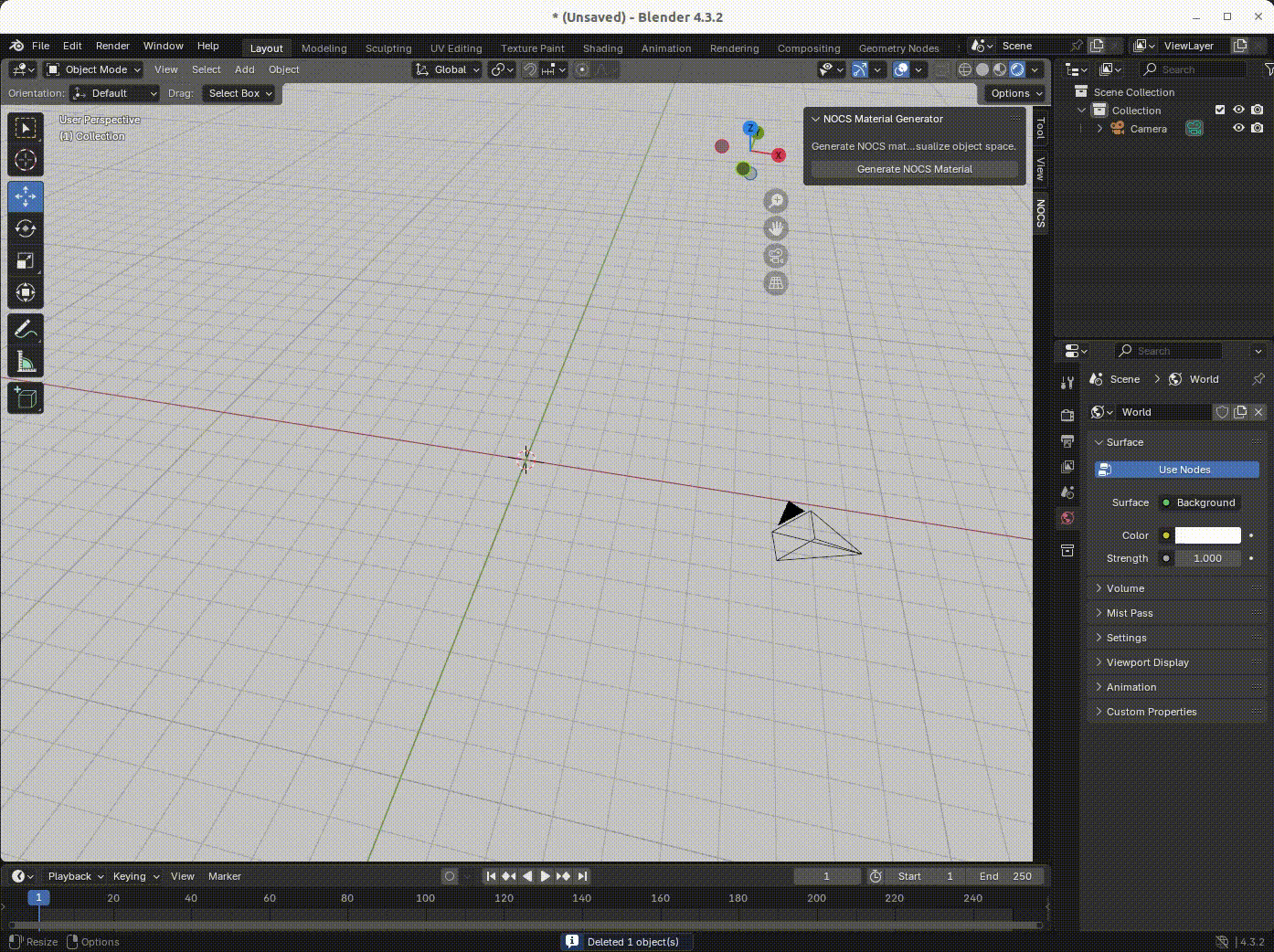Image resolution: width=1274 pixels, height=952 pixels.
Task: Uncheck Collection exclude checkbox
Action: [1220, 110]
